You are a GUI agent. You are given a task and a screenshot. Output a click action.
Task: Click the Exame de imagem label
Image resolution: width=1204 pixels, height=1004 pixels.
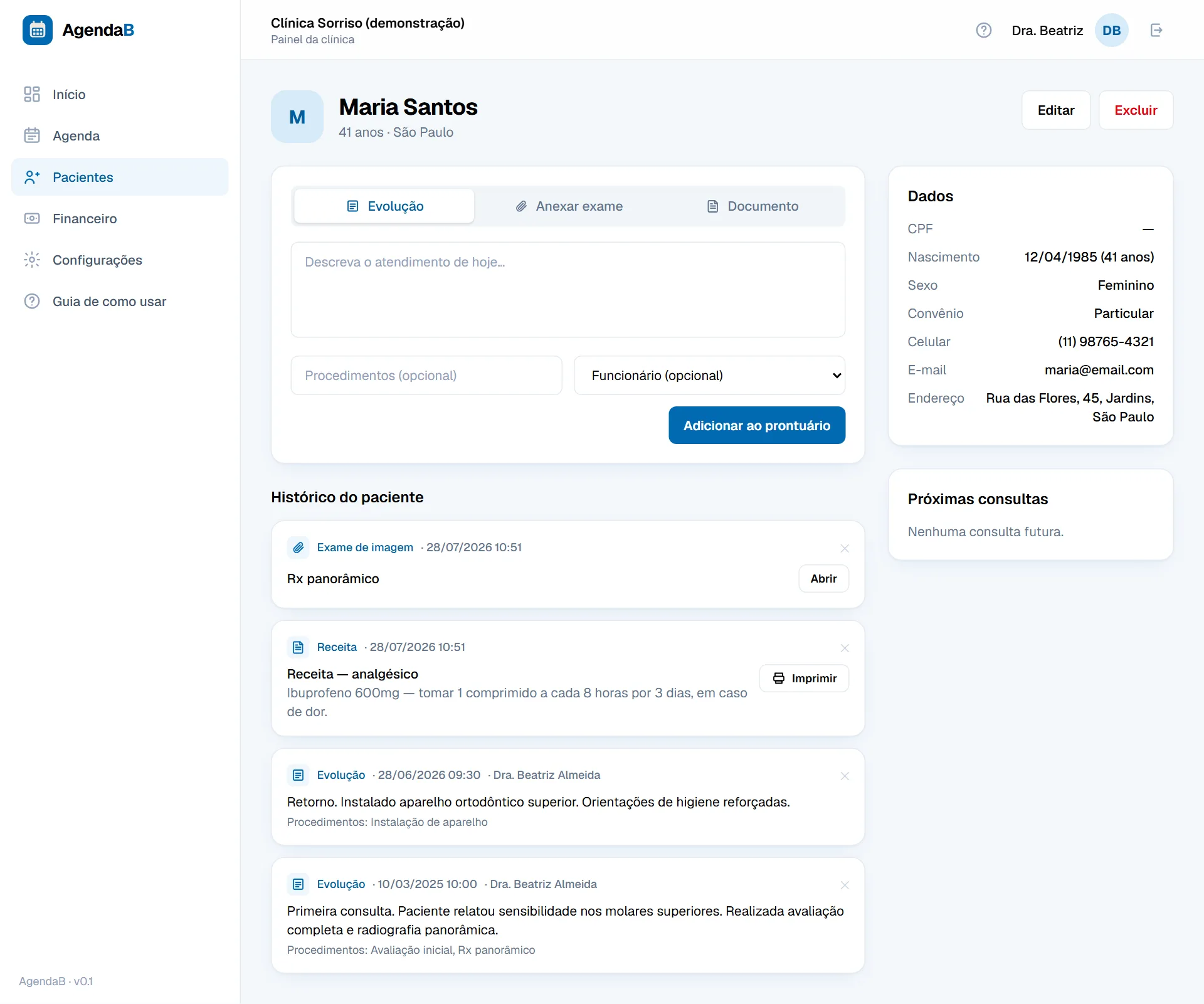coord(365,547)
